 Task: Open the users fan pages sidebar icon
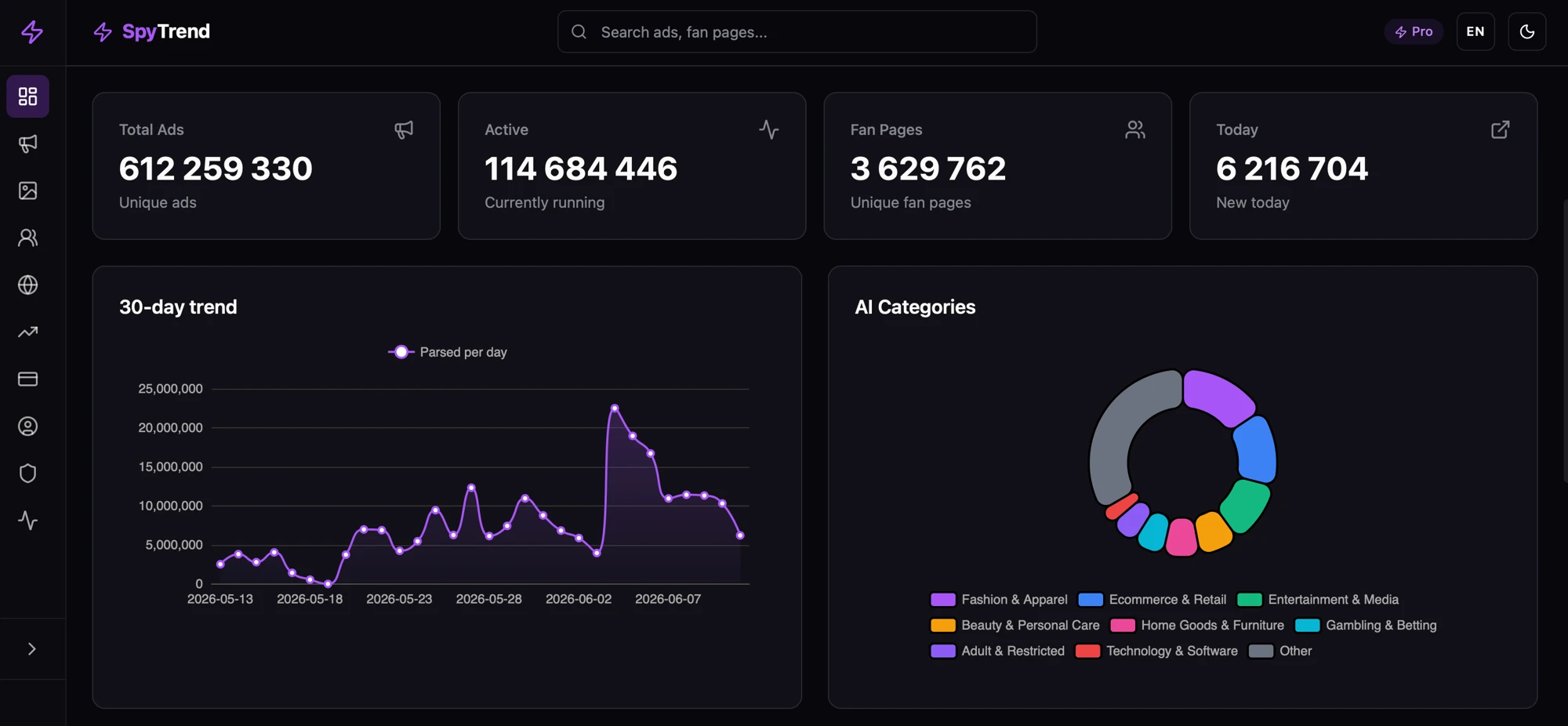pyautogui.click(x=27, y=238)
